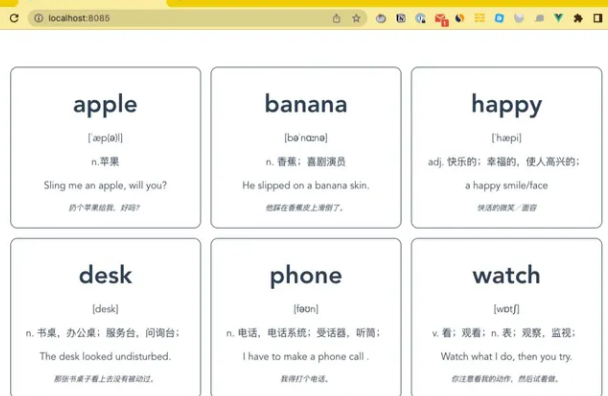608x396 pixels.
Task: Click the word "apple" heading
Action: pyautogui.click(x=105, y=105)
